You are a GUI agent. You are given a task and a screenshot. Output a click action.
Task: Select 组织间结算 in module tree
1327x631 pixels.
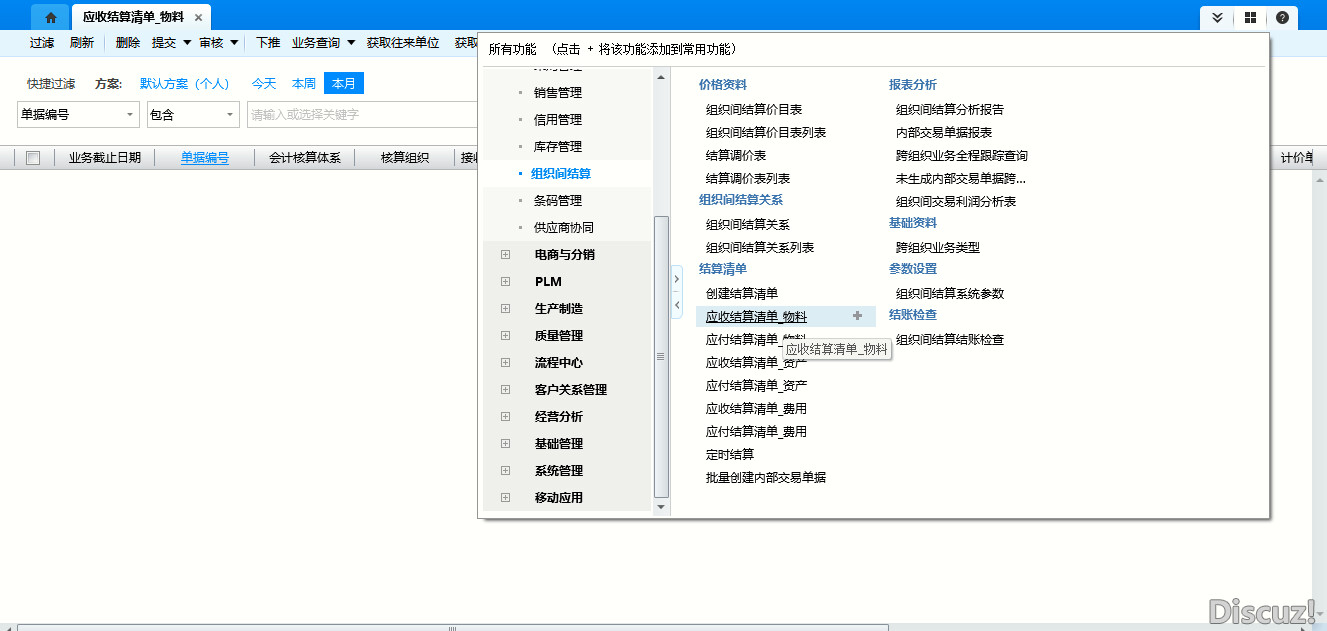pyautogui.click(x=561, y=174)
